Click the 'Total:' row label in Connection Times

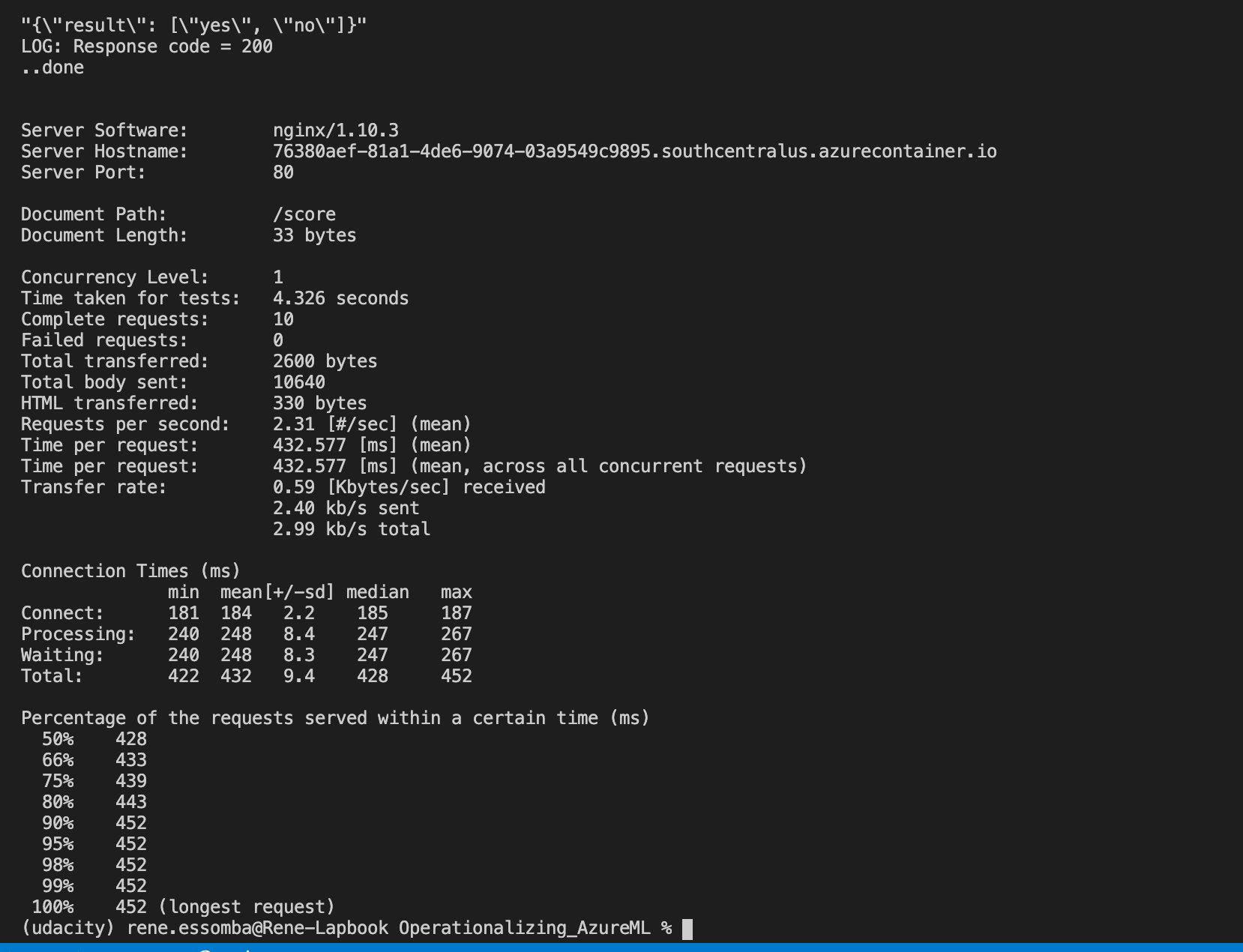(52, 676)
